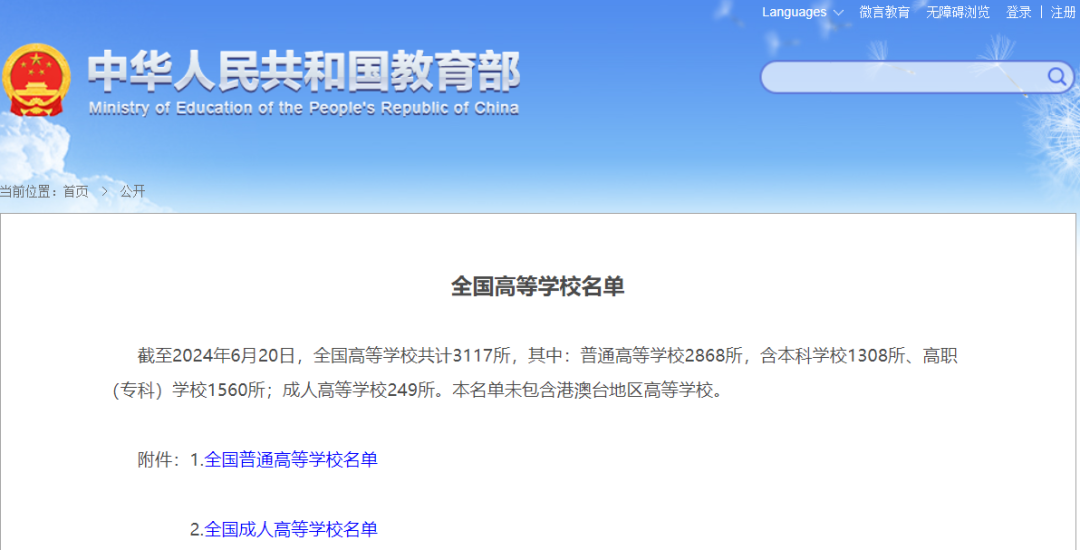Click the magnifying glass search icon
The image size is (1080, 550).
(x=1056, y=77)
